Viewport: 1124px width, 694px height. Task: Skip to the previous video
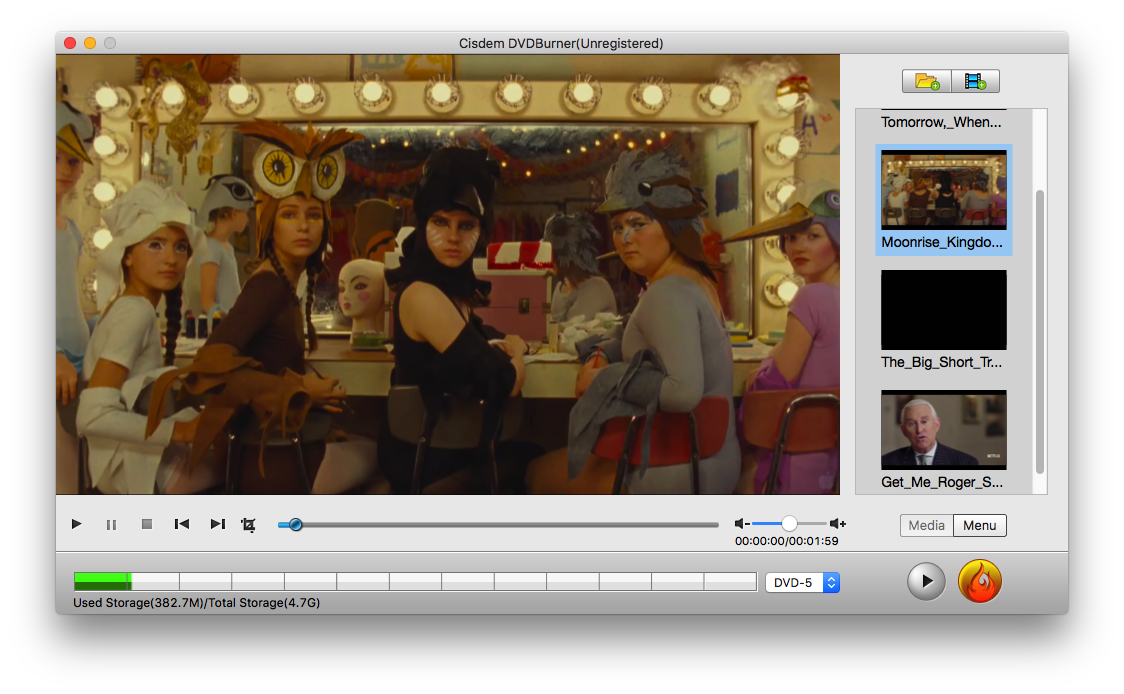[x=182, y=524]
